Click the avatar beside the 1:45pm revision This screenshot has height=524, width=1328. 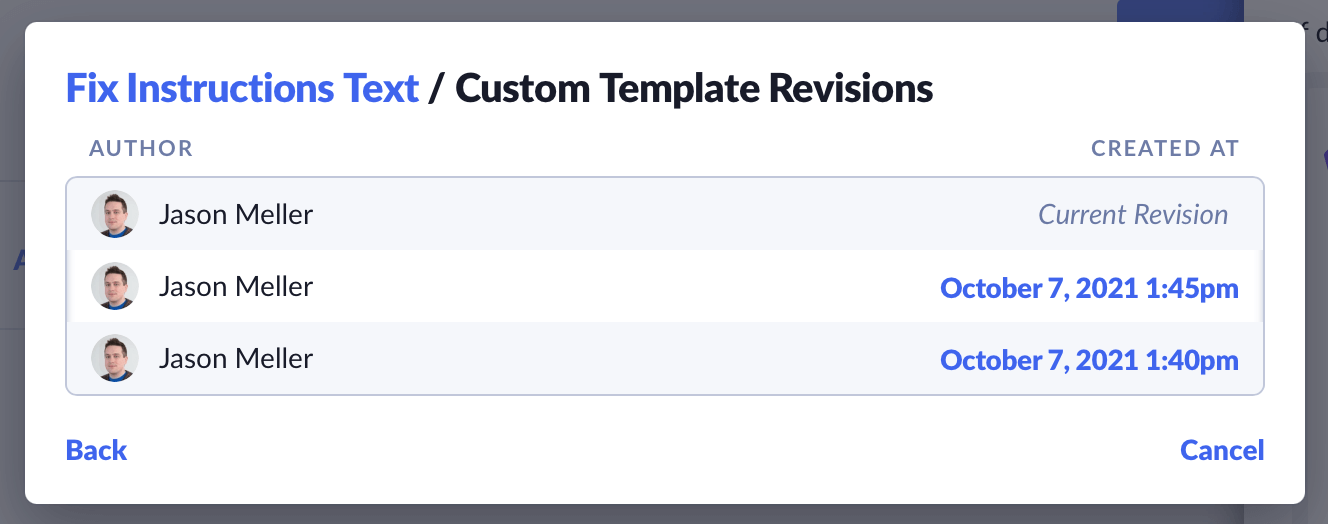tap(114, 287)
